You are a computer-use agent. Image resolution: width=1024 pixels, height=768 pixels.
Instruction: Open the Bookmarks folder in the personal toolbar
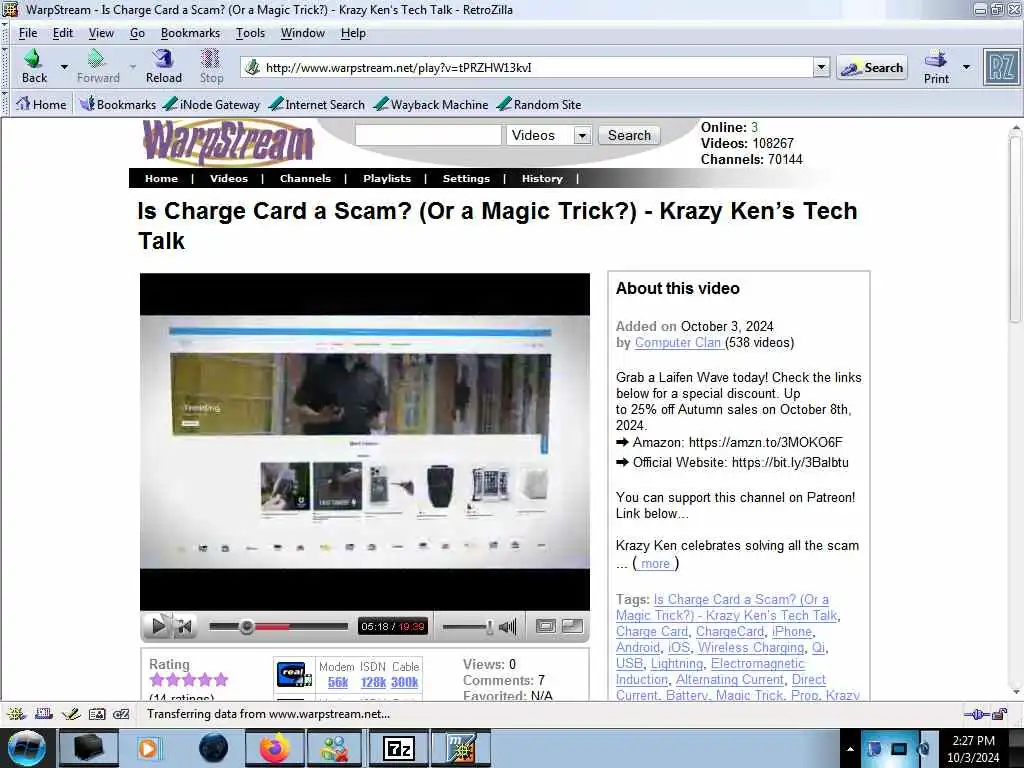(x=118, y=104)
